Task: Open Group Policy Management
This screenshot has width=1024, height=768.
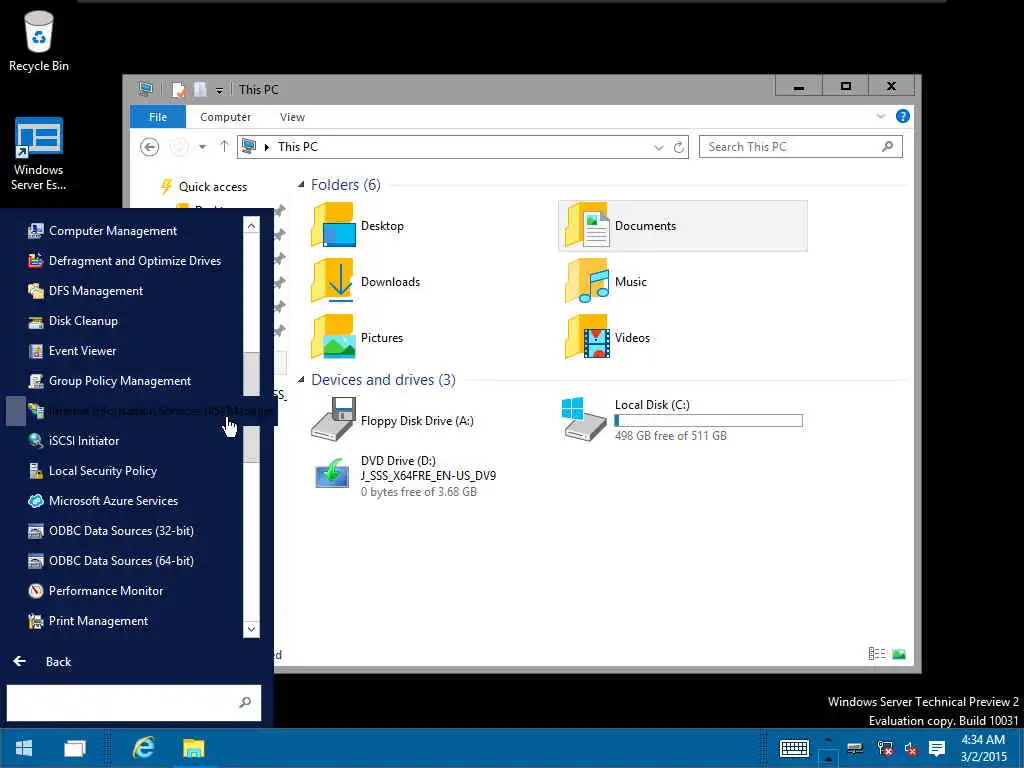Action: point(124,381)
